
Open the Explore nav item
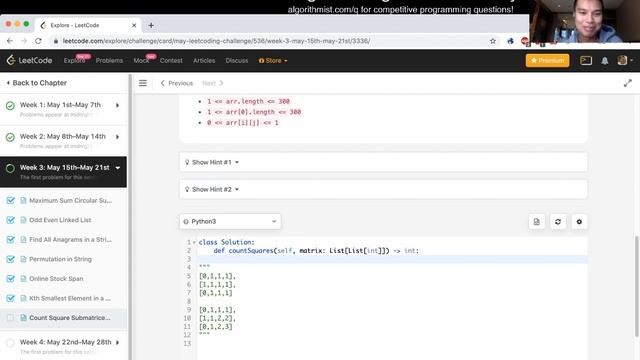click(74, 60)
